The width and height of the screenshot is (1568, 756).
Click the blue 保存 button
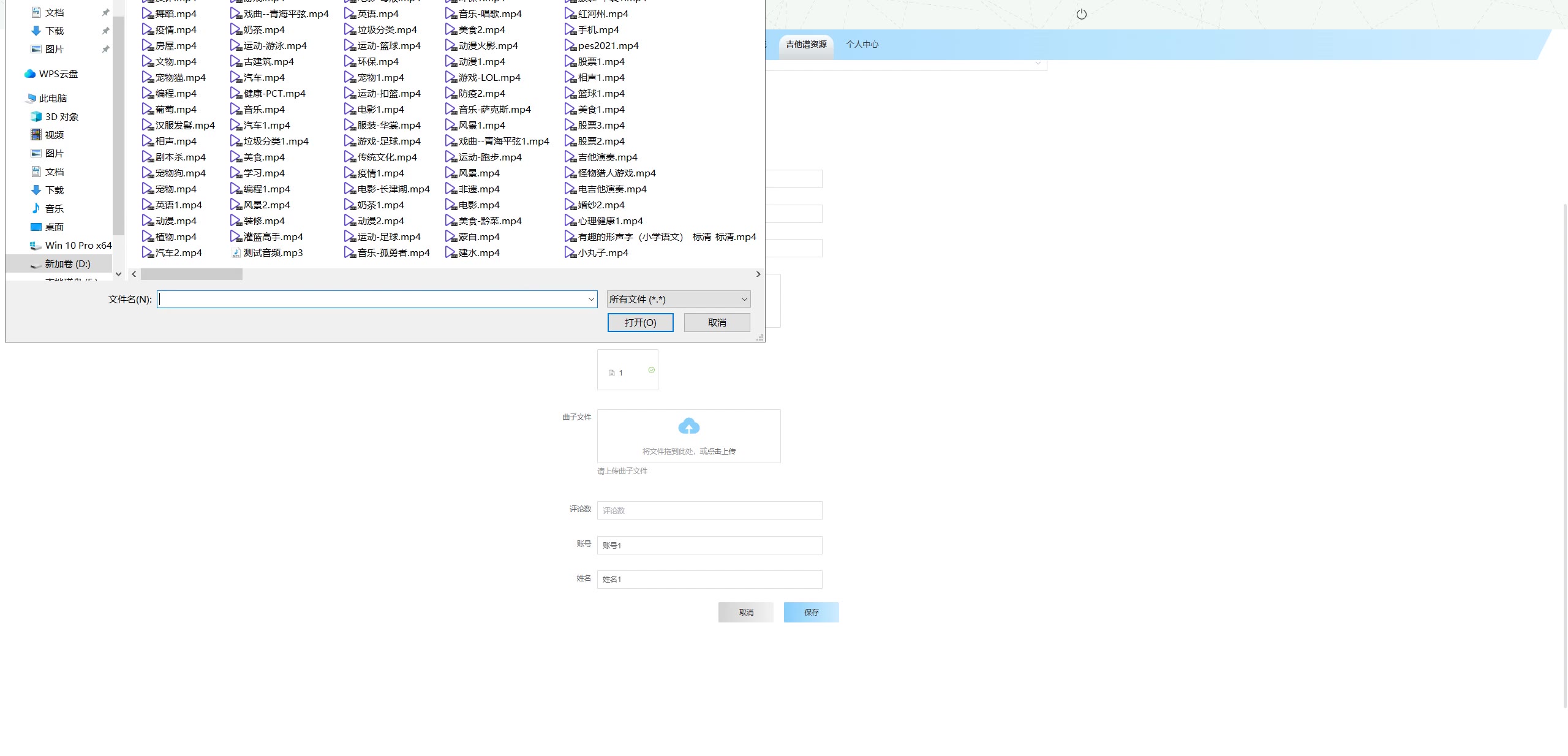811,612
